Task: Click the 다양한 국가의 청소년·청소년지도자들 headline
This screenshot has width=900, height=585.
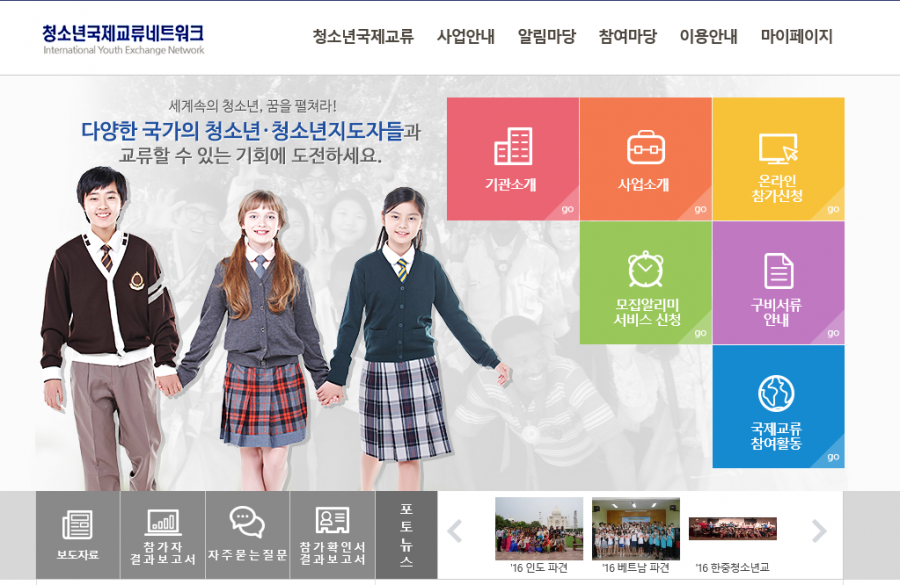Action: (x=242, y=131)
